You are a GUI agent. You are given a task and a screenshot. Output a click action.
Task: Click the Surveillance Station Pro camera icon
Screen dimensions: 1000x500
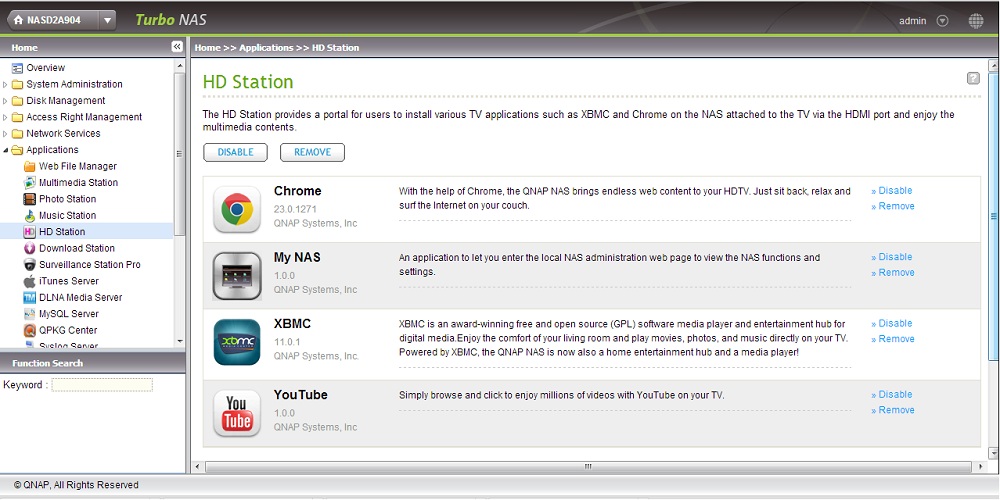click(29, 265)
